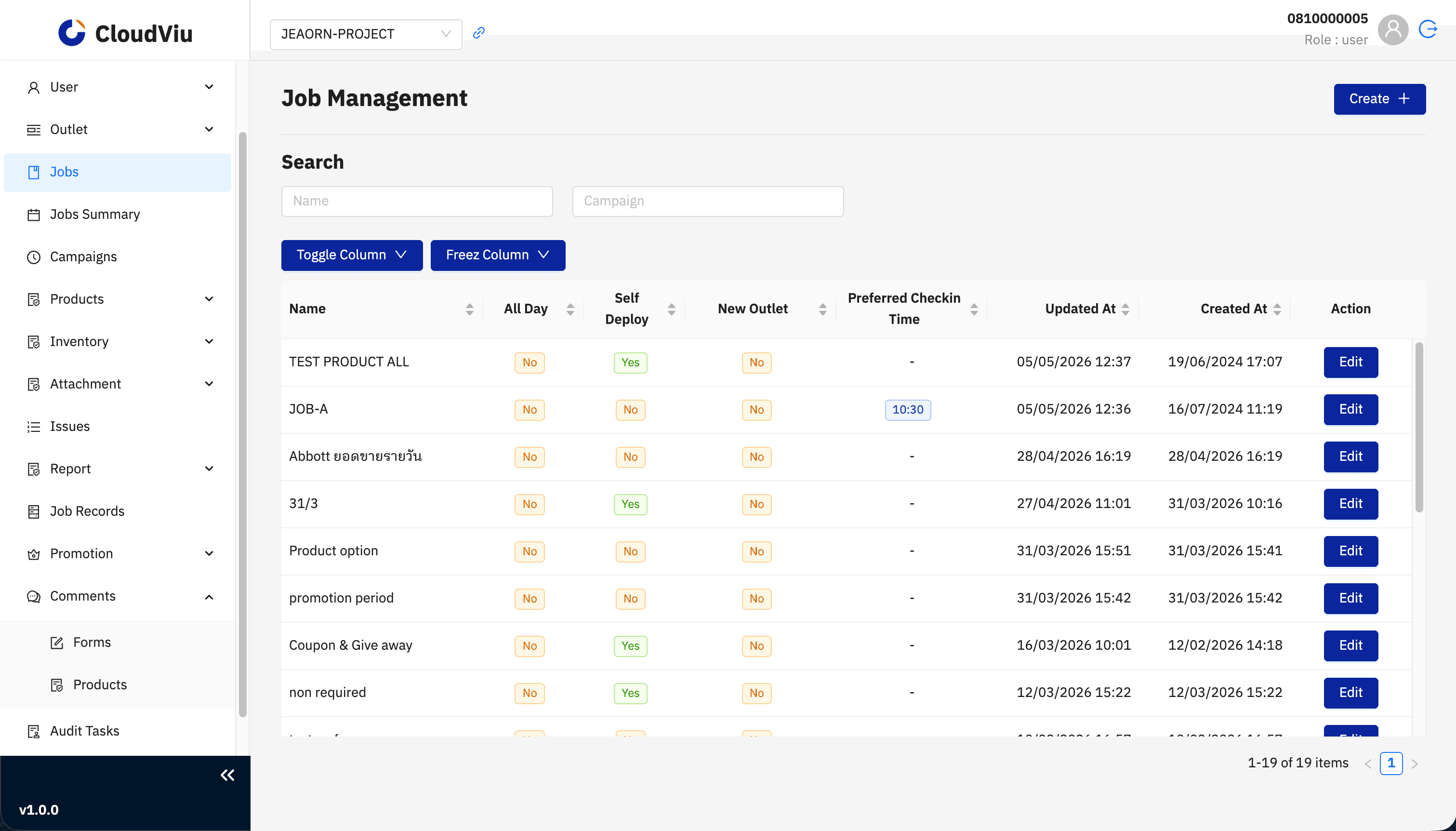Click the Forms edit icon

[x=57, y=643]
